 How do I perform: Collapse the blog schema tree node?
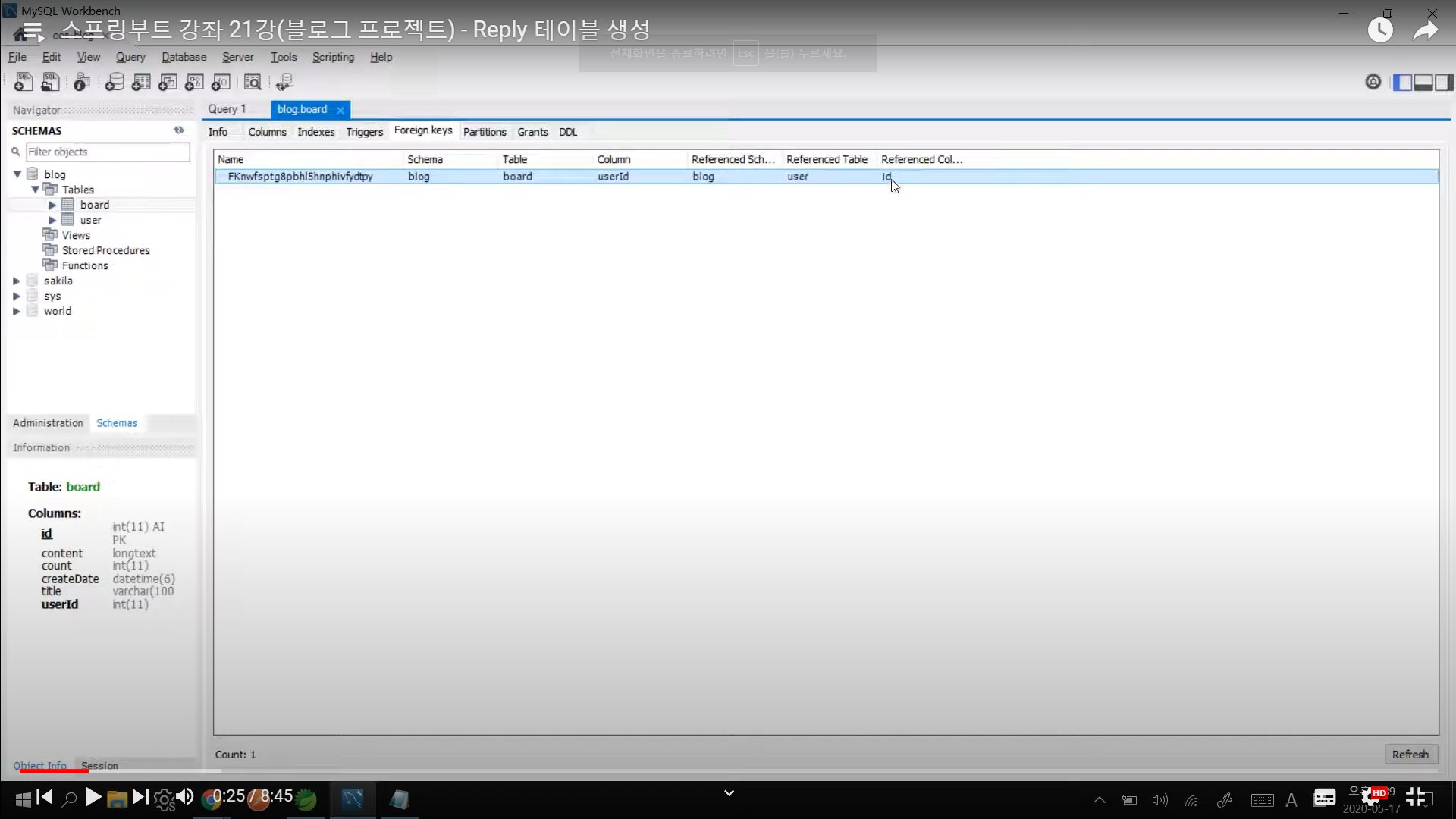click(x=17, y=174)
